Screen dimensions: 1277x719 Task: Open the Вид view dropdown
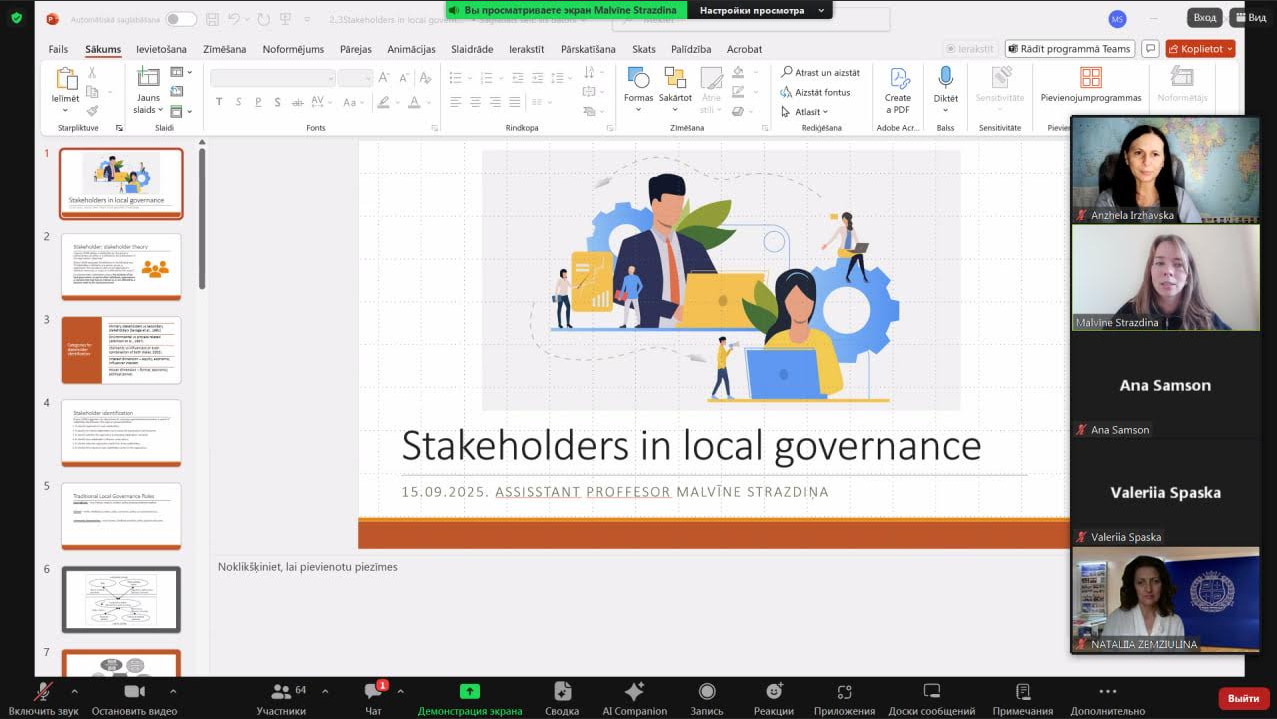click(x=1250, y=17)
